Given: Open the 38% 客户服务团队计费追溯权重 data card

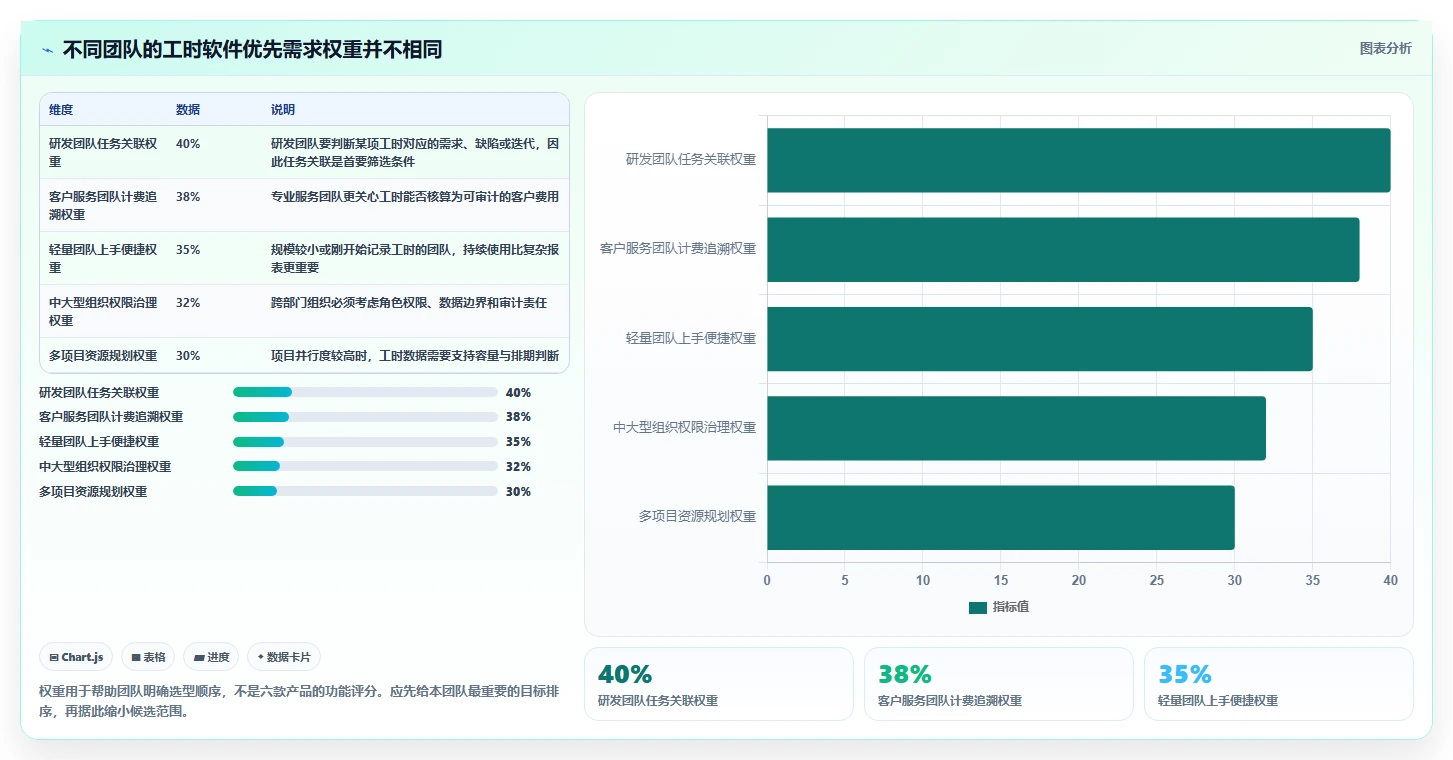Looking at the screenshot, I should coord(998,684).
